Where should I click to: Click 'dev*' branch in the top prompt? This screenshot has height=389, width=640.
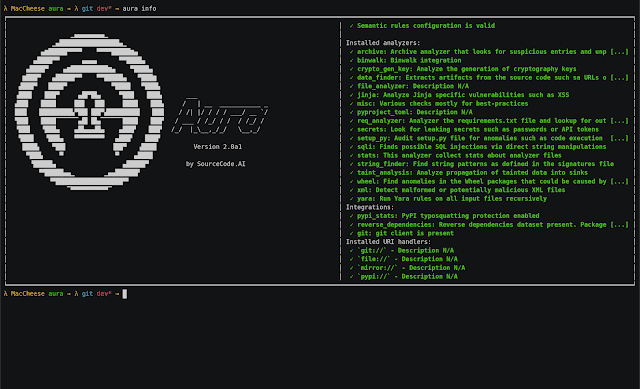(104, 8)
